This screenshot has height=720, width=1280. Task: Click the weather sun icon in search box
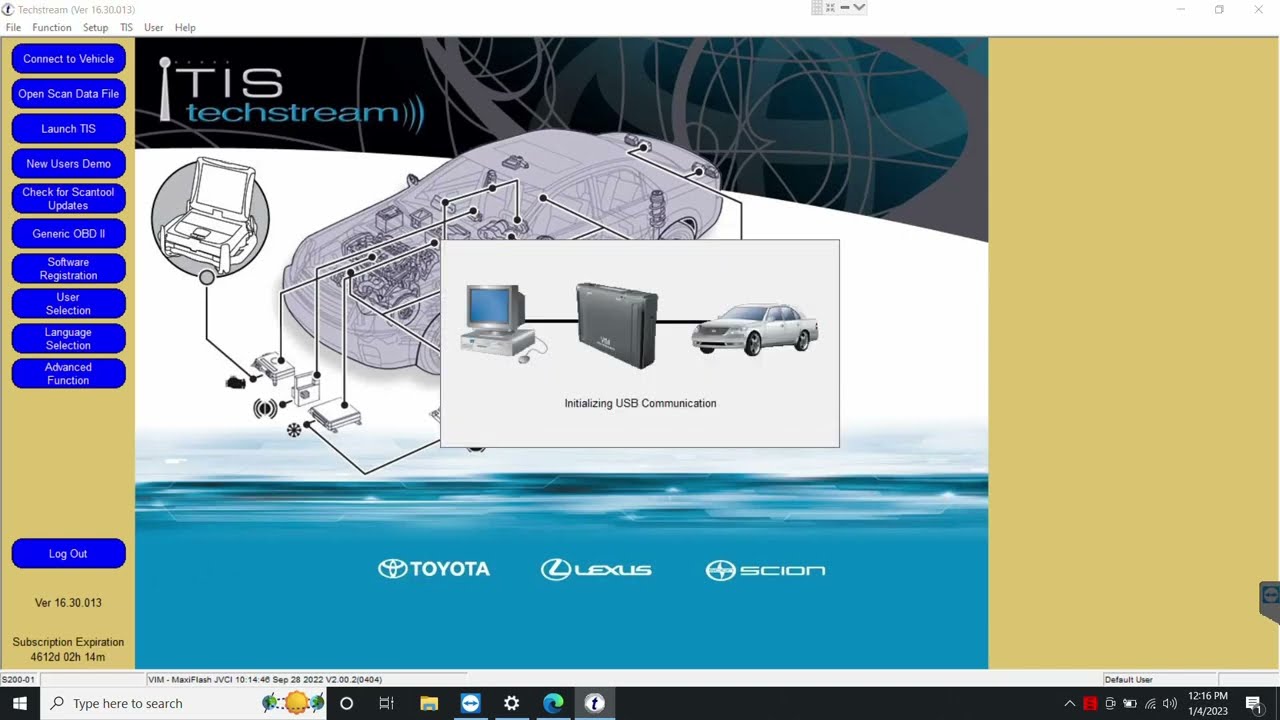(297, 703)
